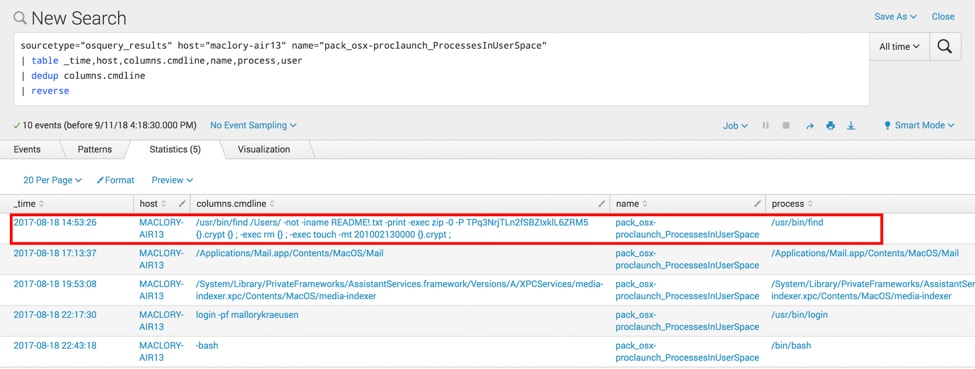Select timestamp 2017-08-18 19:53:08
Viewport: 975px width, 369px height.
55,284
